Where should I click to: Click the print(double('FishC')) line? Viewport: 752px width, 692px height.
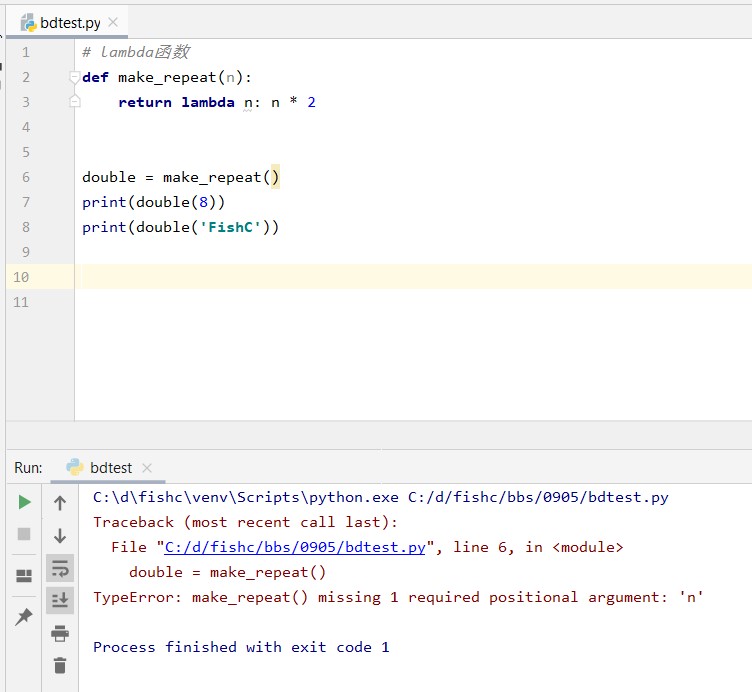(180, 227)
